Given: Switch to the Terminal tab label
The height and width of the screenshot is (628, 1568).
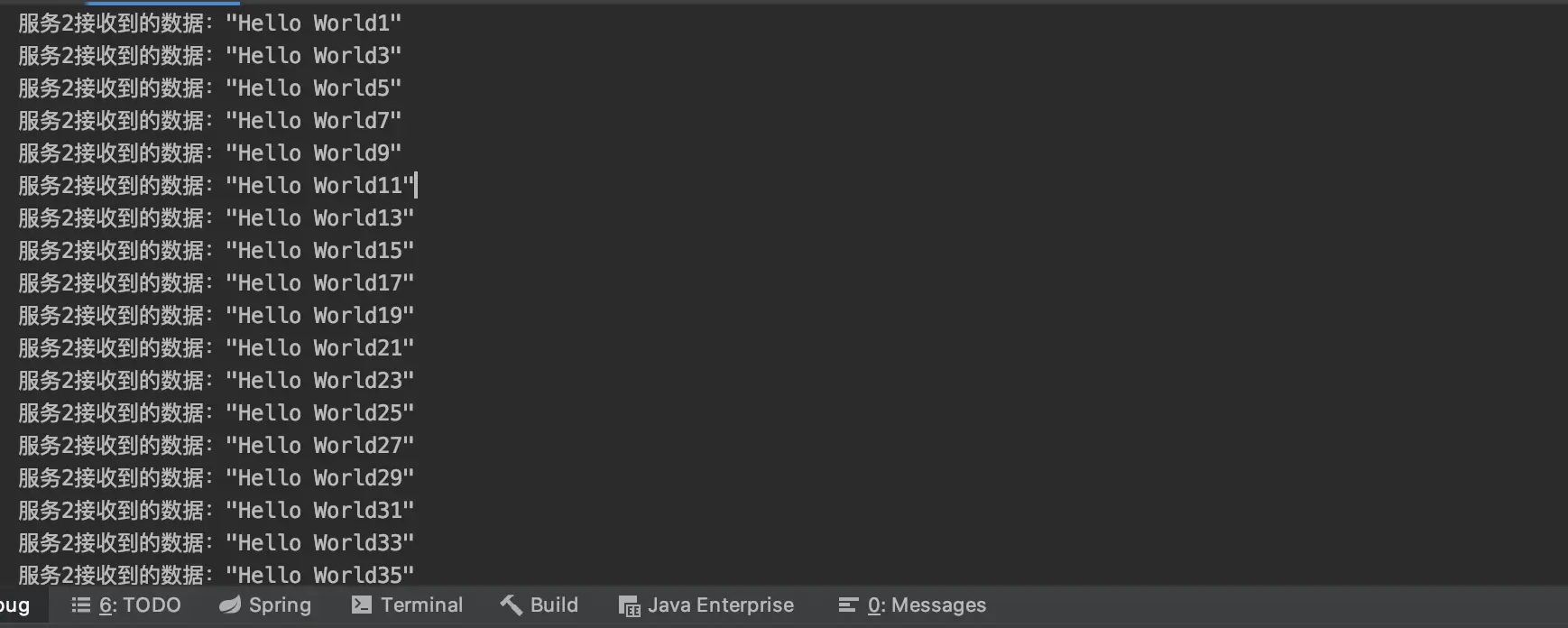Looking at the screenshot, I should pyautogui.click(x=421, y=605).
